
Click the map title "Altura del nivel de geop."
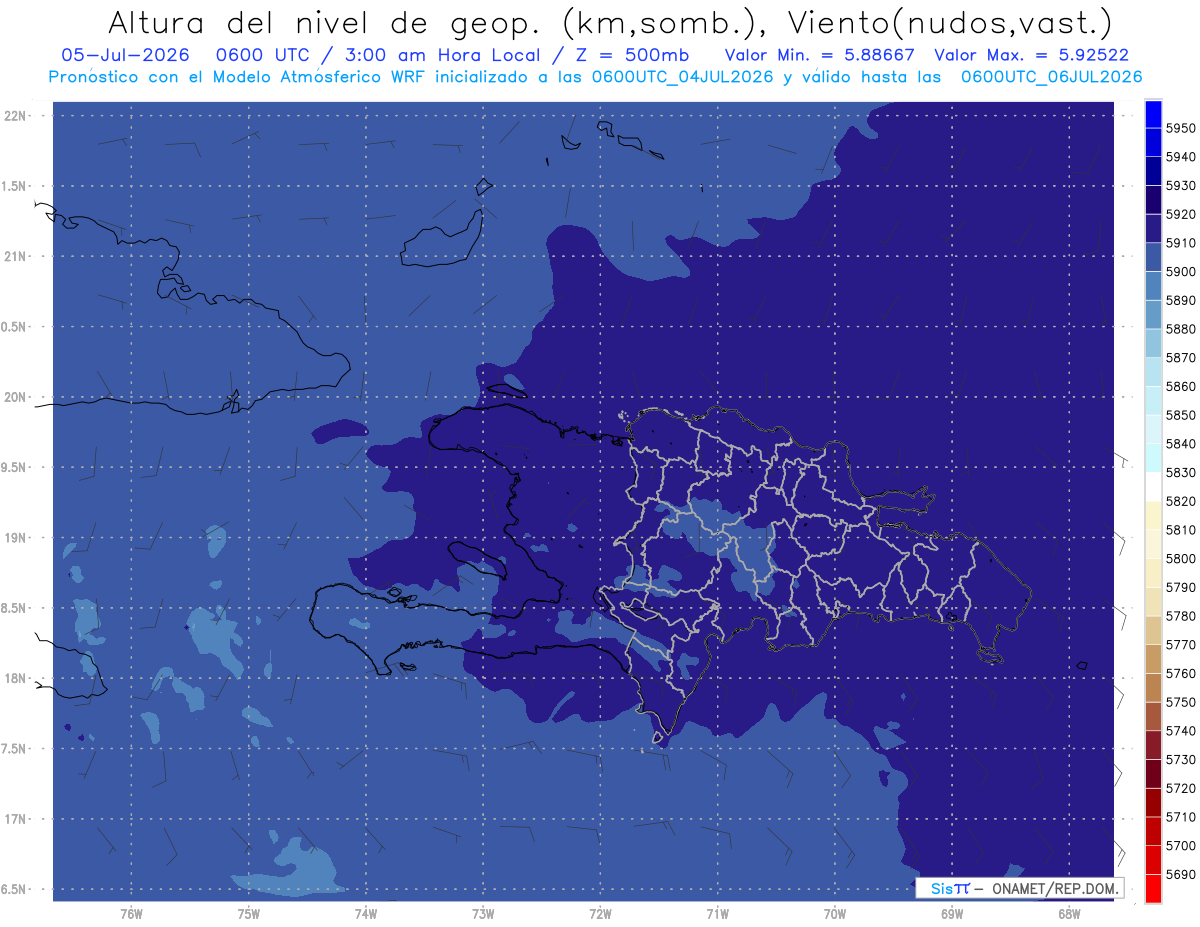click(x=323, y=24)
